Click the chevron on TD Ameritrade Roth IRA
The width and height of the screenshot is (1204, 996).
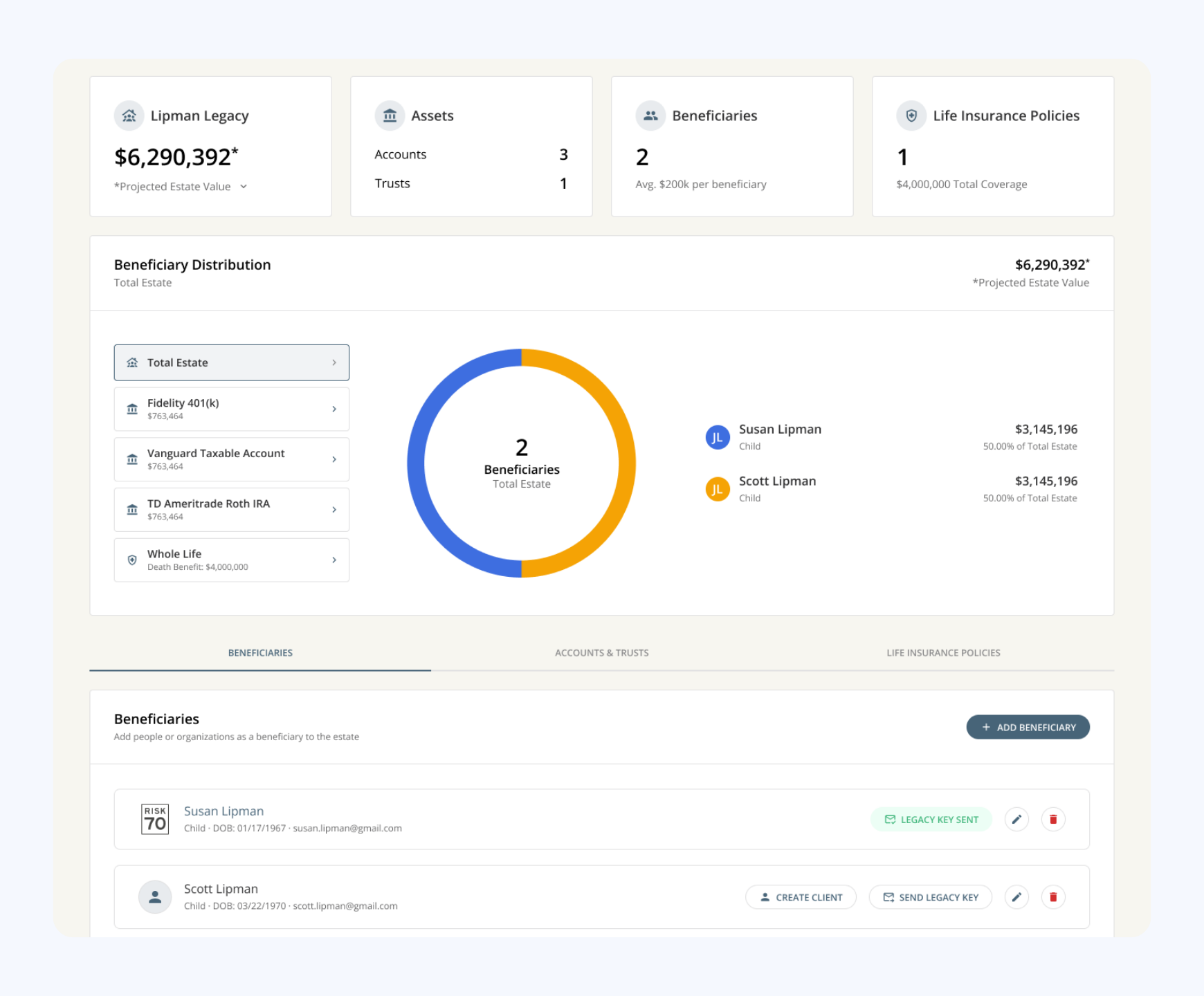pos(334,510)
